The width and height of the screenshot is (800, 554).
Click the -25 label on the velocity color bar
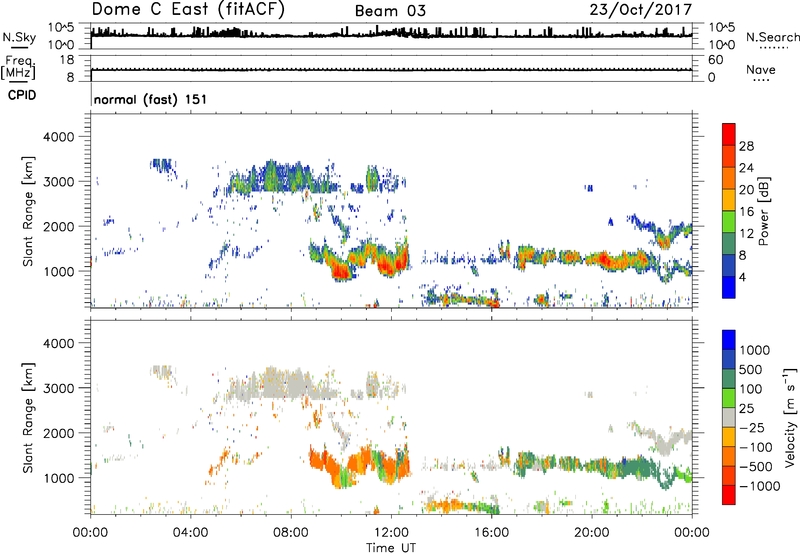[x=752, y=427]
